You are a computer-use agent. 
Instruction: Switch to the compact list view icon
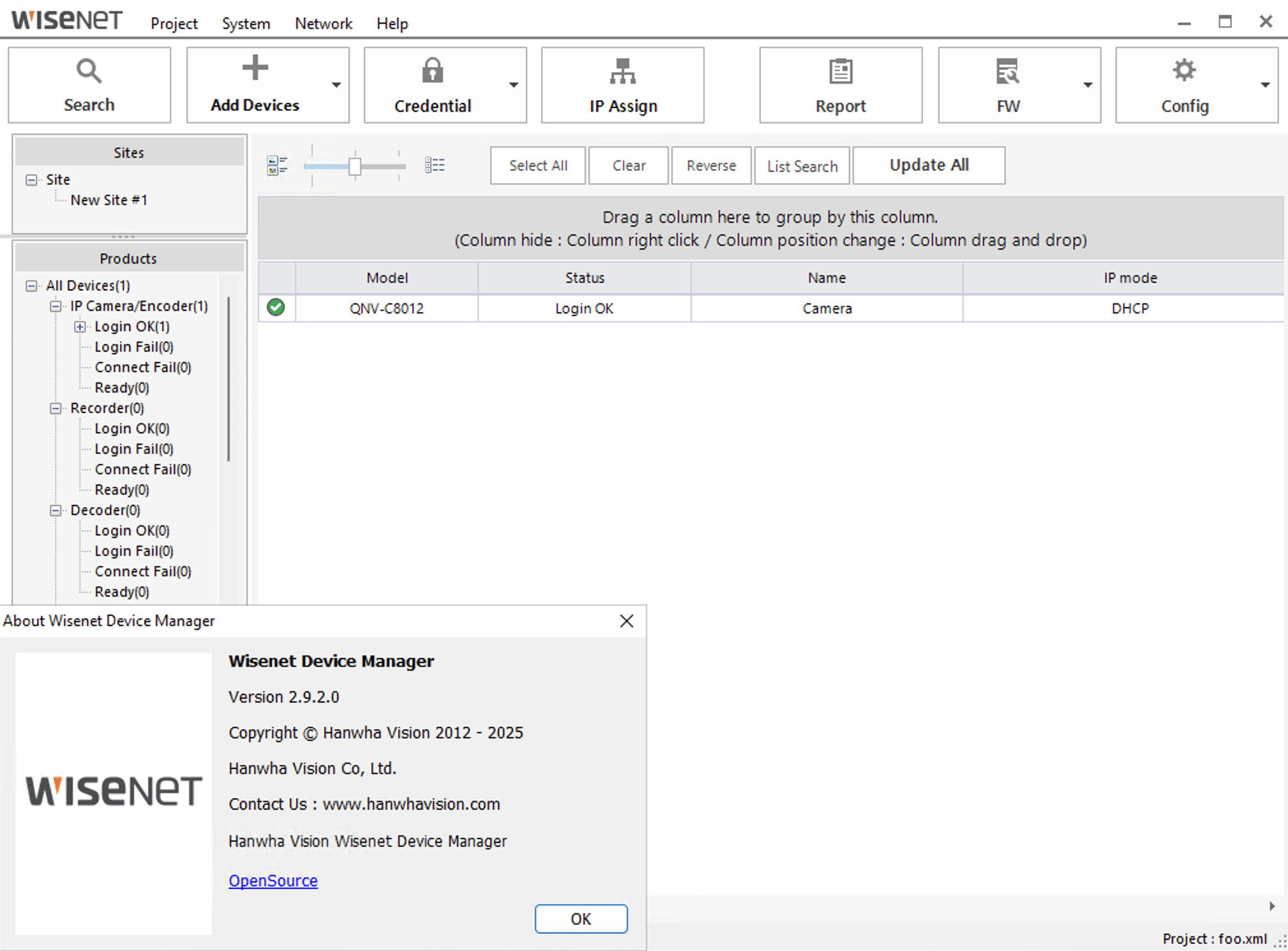click(435, 165)
